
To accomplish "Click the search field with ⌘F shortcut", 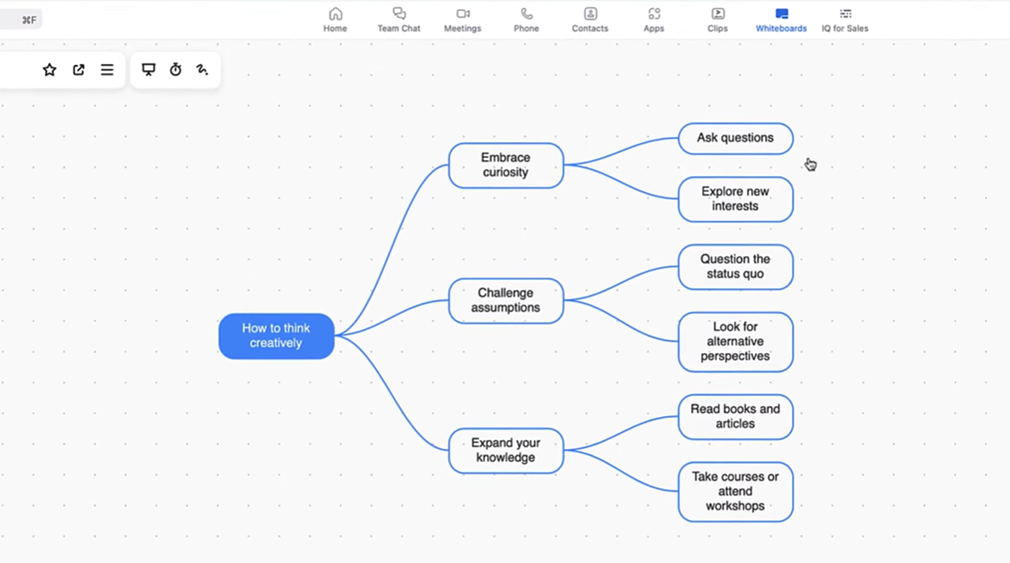I will tap(20, 20).
